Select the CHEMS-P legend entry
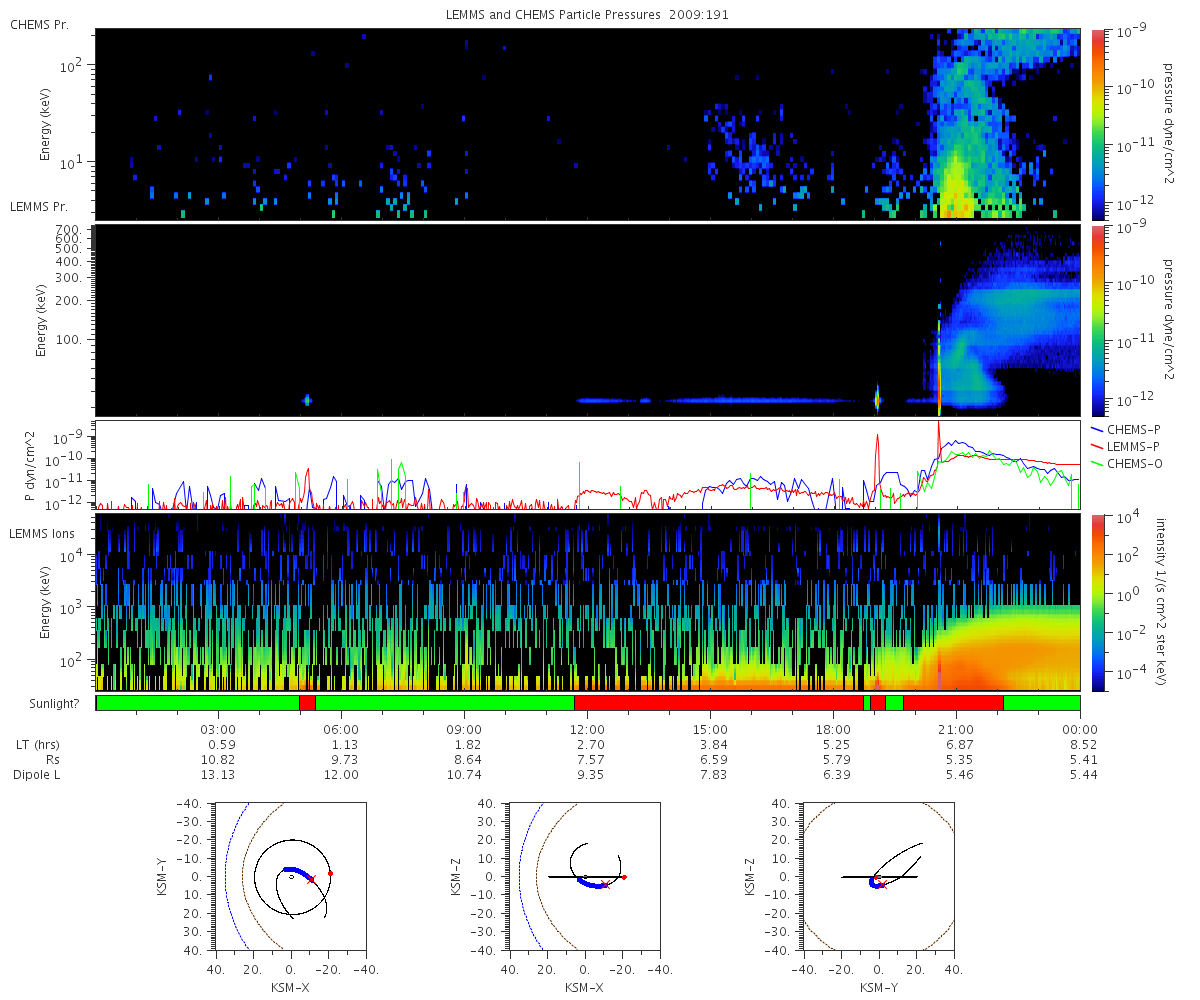The width and height of the screenshot is (1200, 1000). (x=1124, y=428)
